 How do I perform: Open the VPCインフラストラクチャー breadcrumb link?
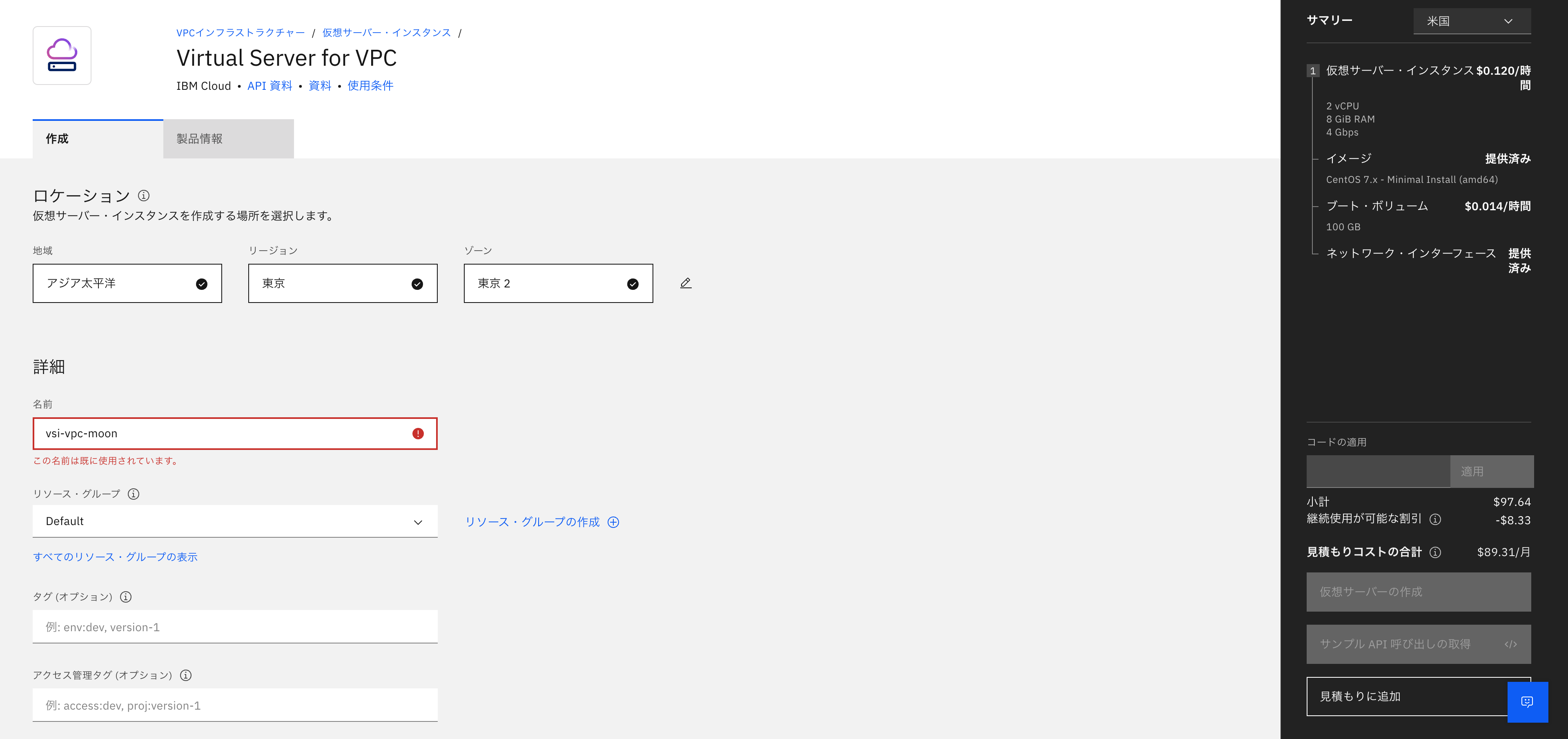point(241,33)
